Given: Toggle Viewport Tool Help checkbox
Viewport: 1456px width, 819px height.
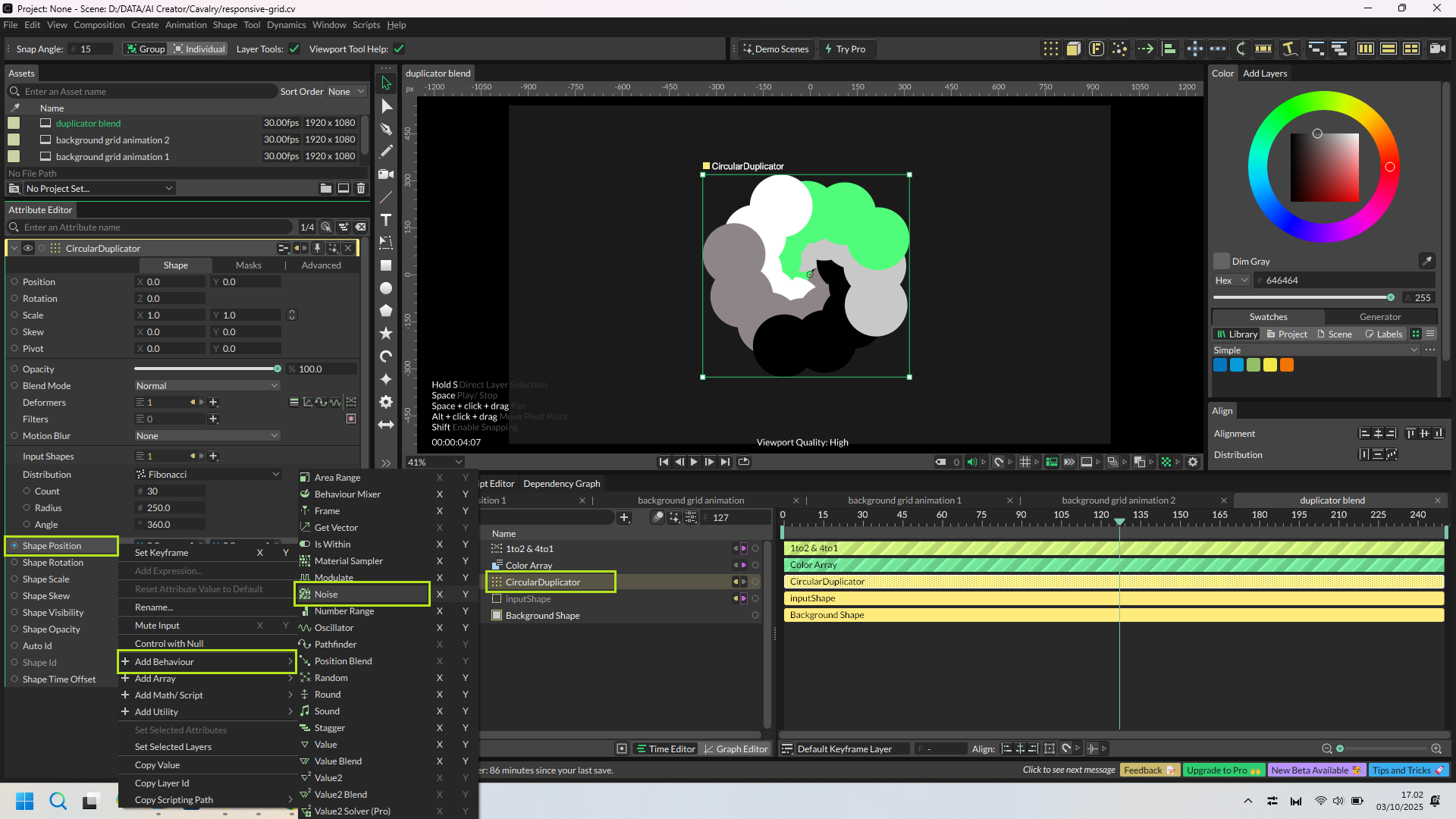Looking at the screenshot, I should click(x=399, y=49).
